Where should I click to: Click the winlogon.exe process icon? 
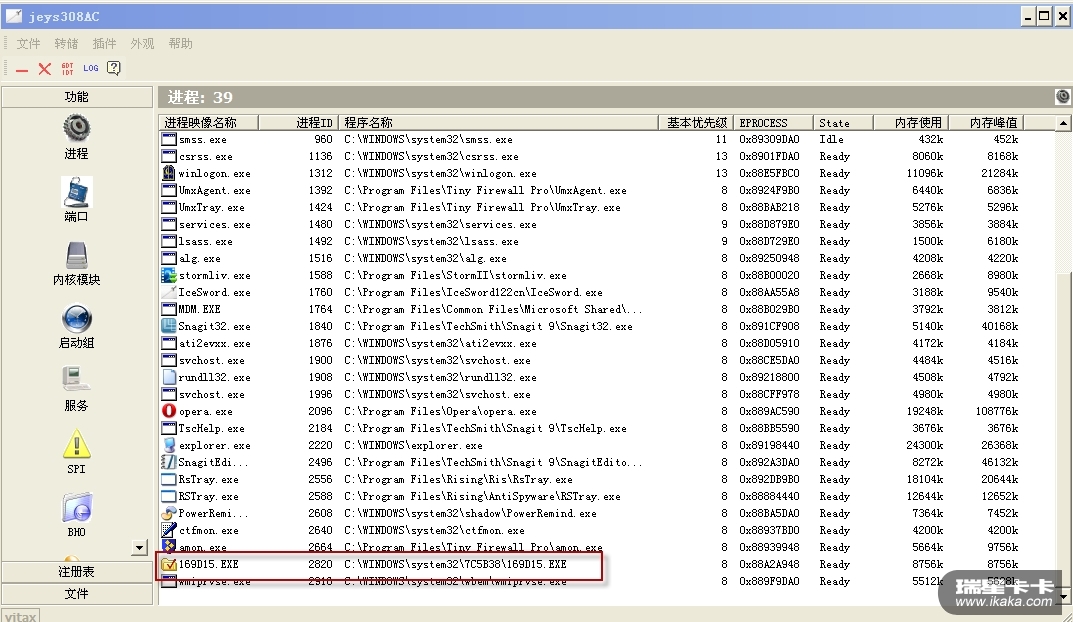[x=169, y=173]
